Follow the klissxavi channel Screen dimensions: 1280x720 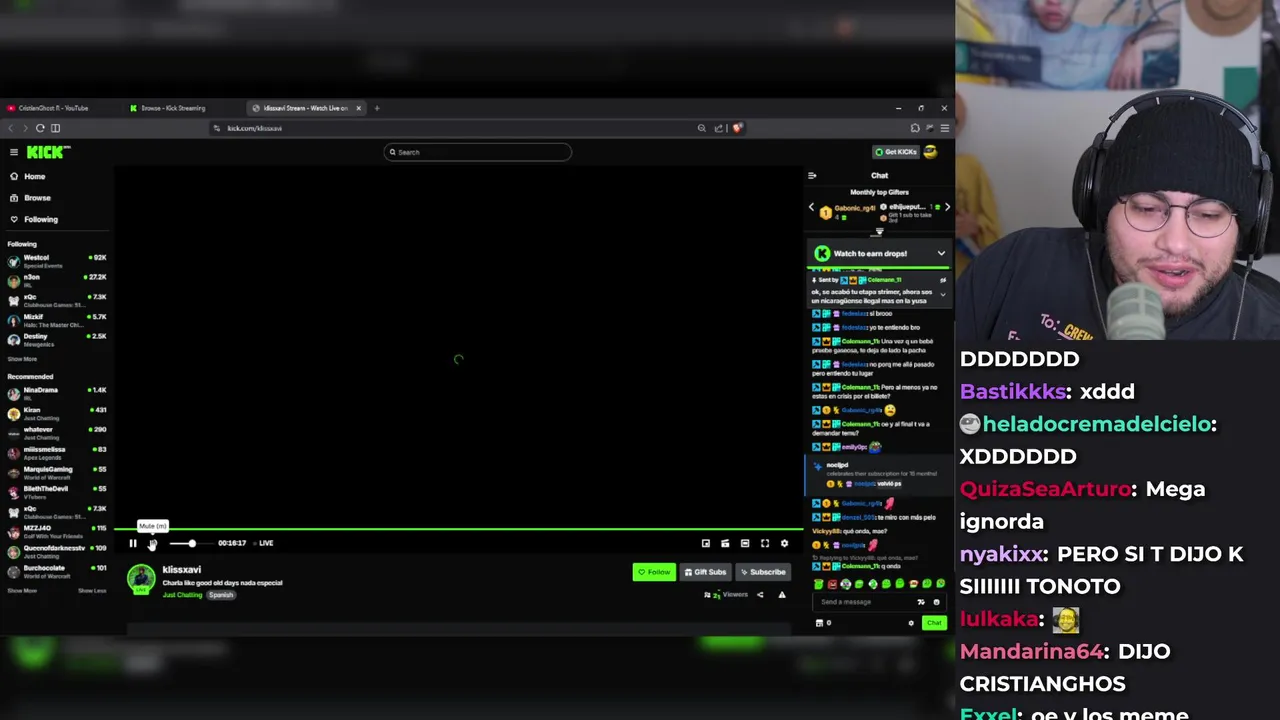[x=654, y=572]
